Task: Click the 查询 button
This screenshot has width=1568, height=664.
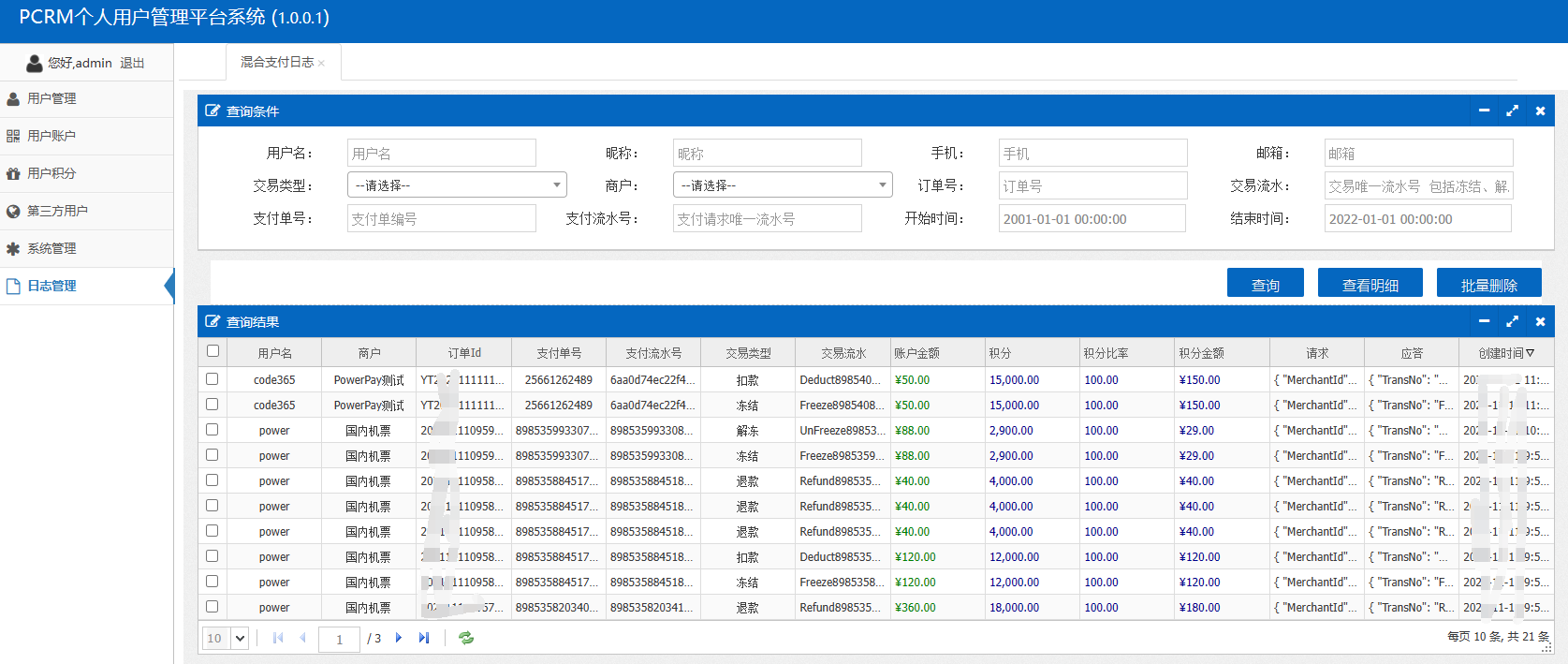Action: 1265,284
